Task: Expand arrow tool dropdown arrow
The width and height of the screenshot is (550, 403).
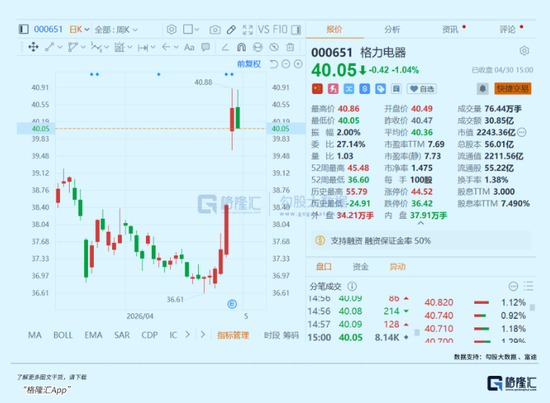Action: (x=176, y=47)
